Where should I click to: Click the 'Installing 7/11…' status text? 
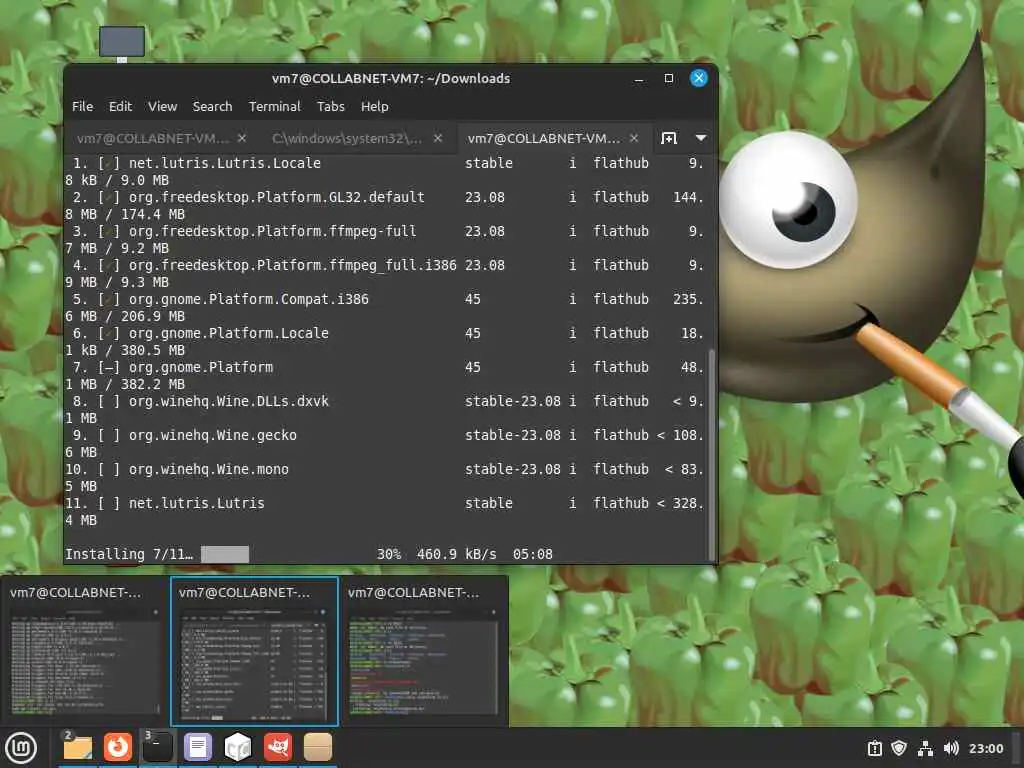pyautogui.click(x=129, y=554)
